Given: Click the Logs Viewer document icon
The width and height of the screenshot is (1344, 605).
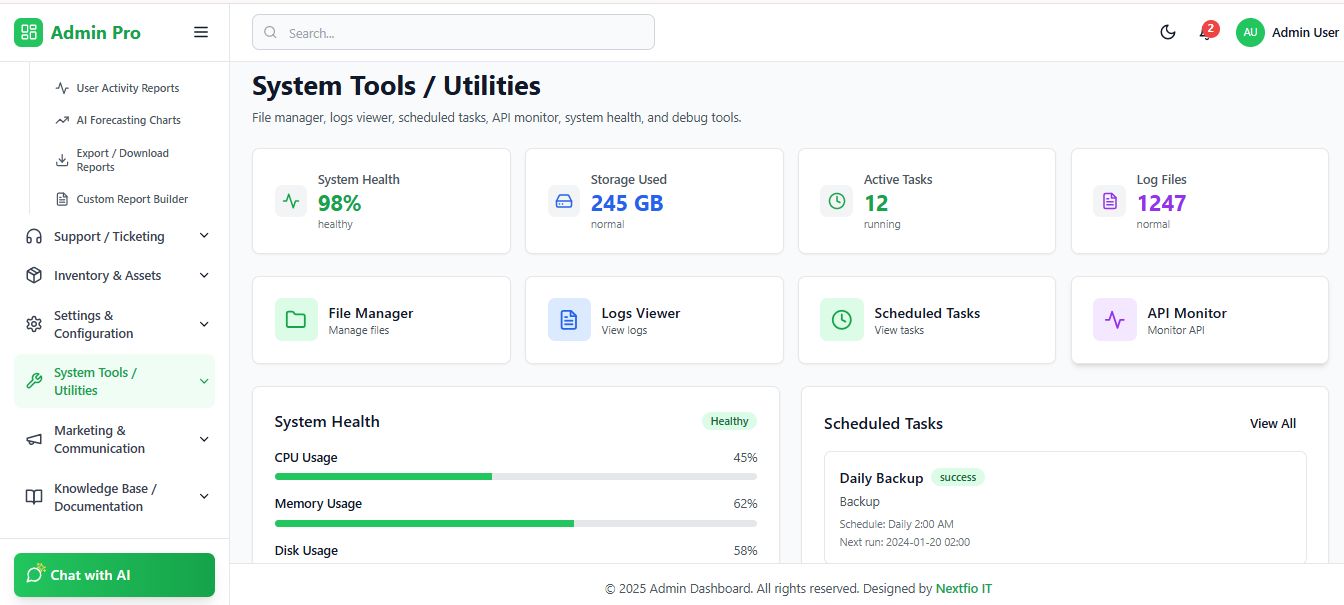Looking at the screenshot, I should click(569, 320).
